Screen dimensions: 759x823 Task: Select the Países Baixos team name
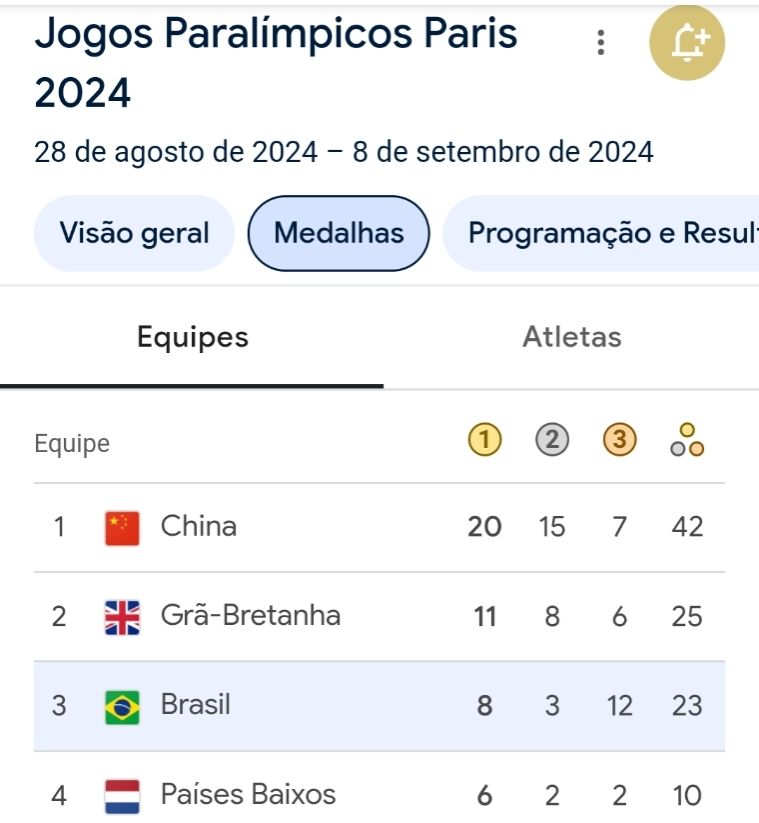[x=248, y=795]
